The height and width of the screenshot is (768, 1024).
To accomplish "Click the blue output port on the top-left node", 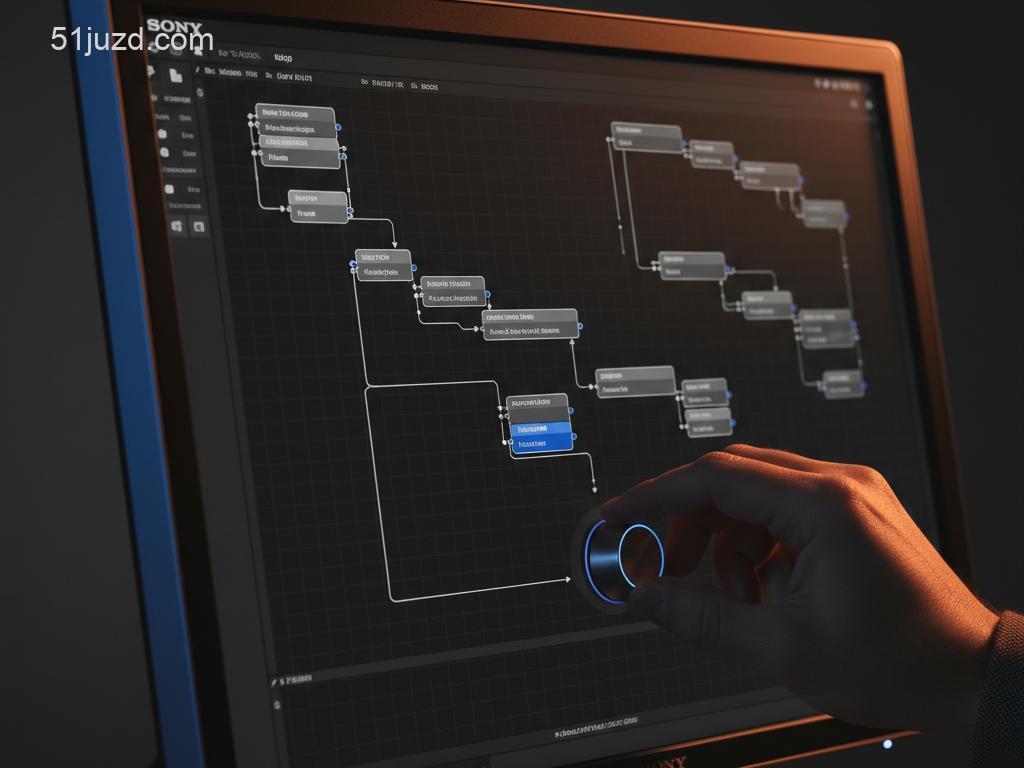I will pos(338,128).
